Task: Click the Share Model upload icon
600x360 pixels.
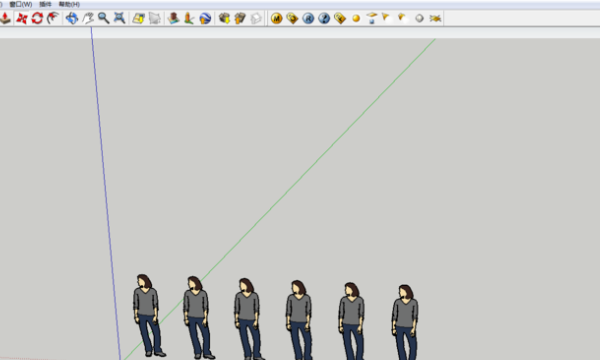Action: [x=240, y=18]
